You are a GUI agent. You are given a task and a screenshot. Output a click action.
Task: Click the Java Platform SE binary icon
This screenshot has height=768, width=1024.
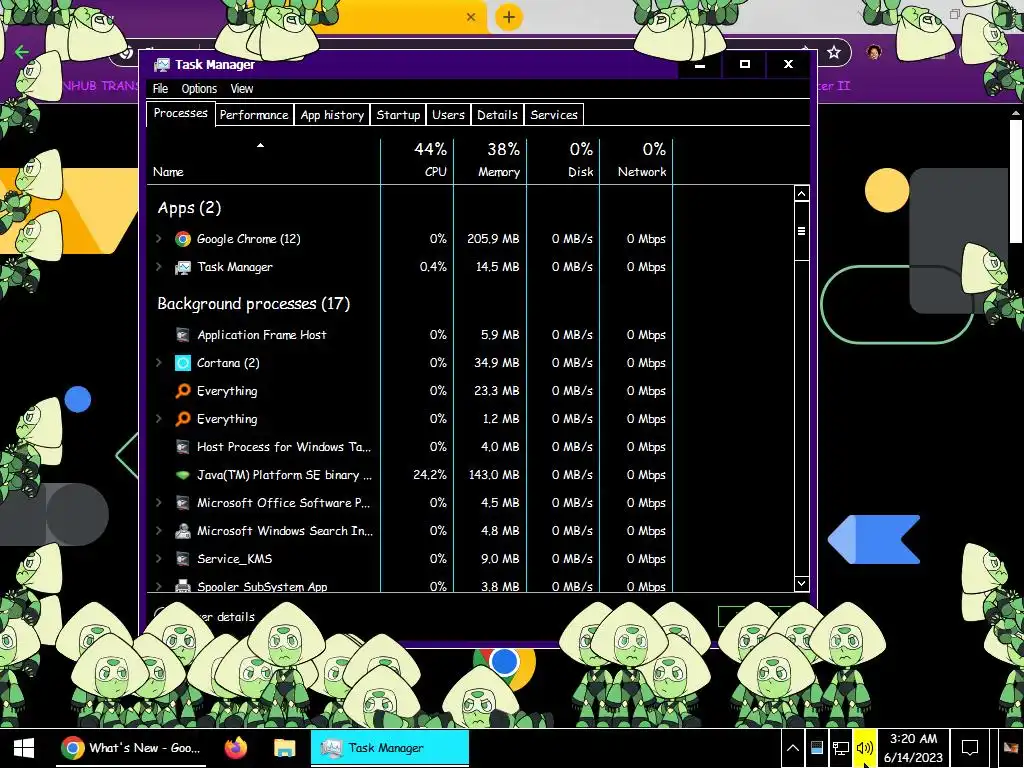coord(183,475)
